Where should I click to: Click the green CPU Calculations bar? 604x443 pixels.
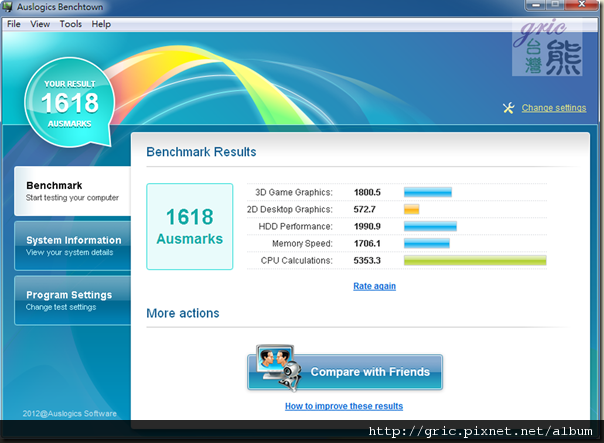coord(475,260)
